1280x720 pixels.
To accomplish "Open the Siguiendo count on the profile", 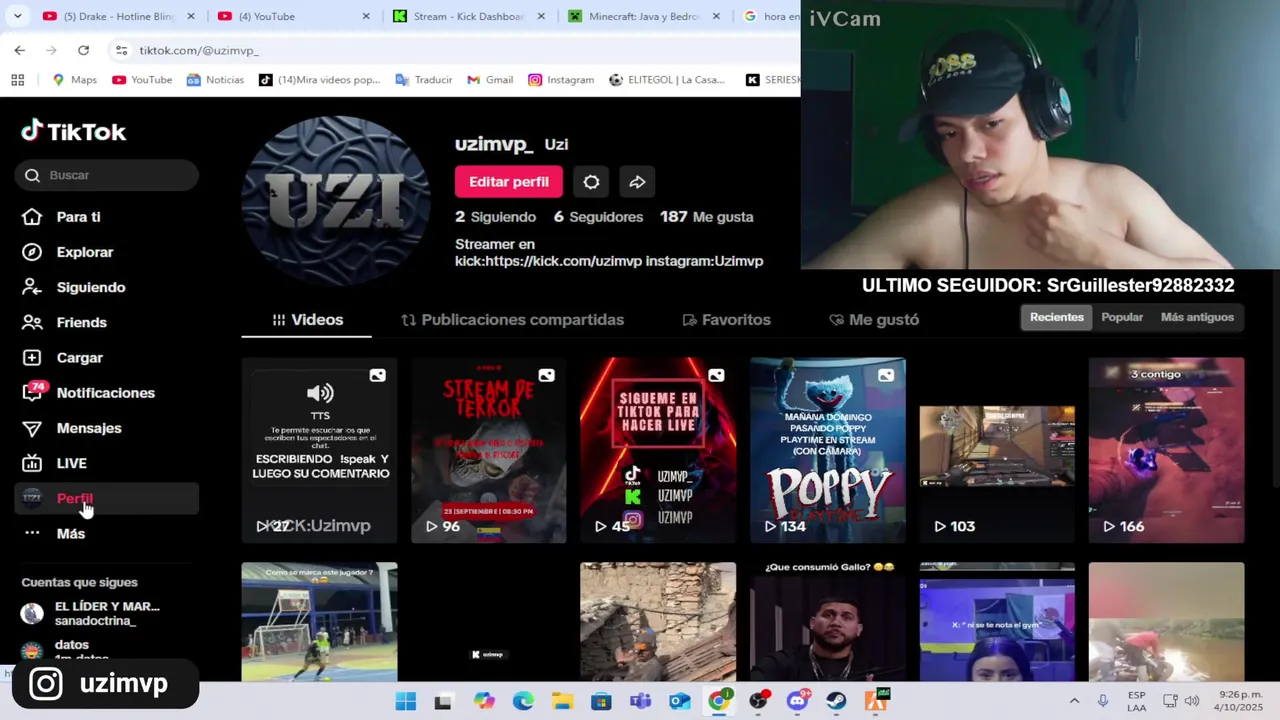I will [x=495, y=217].
